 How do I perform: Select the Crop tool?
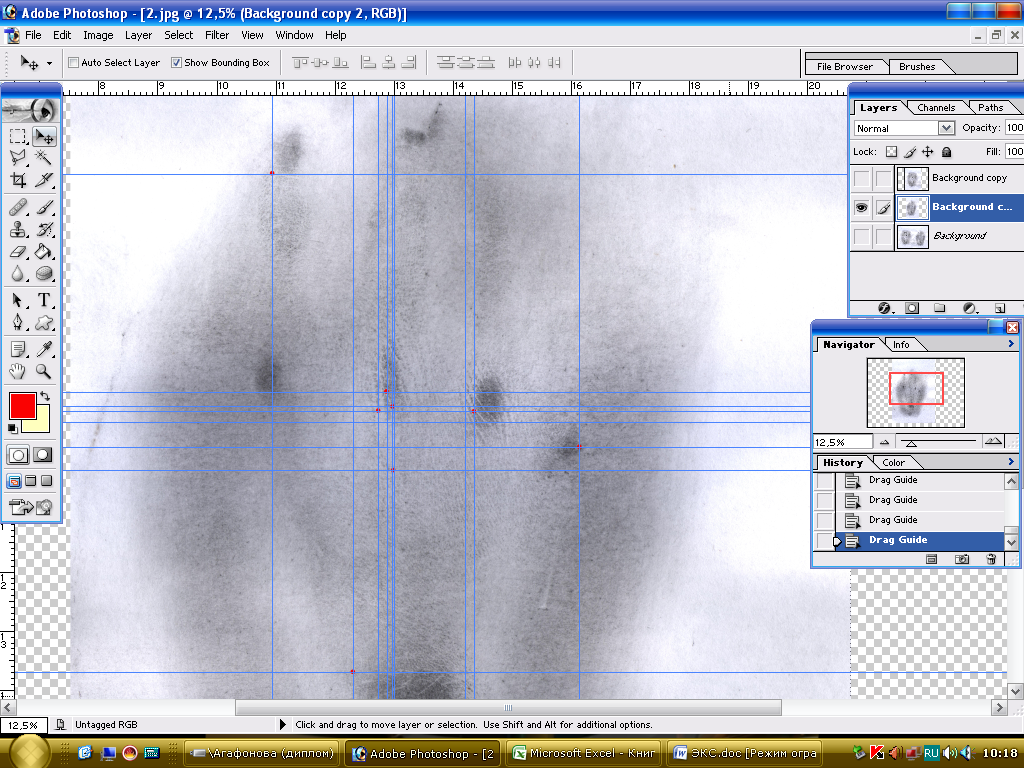pos(18,181)
